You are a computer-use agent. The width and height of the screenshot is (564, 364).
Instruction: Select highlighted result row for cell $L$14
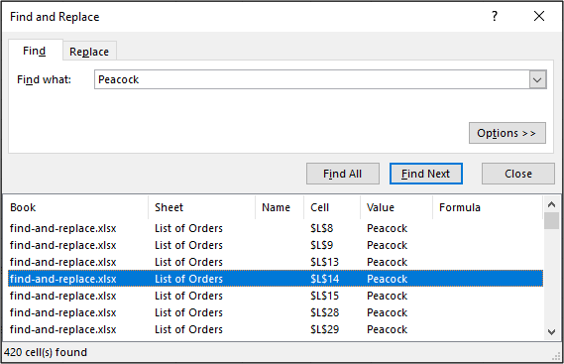tap(276, 279)
